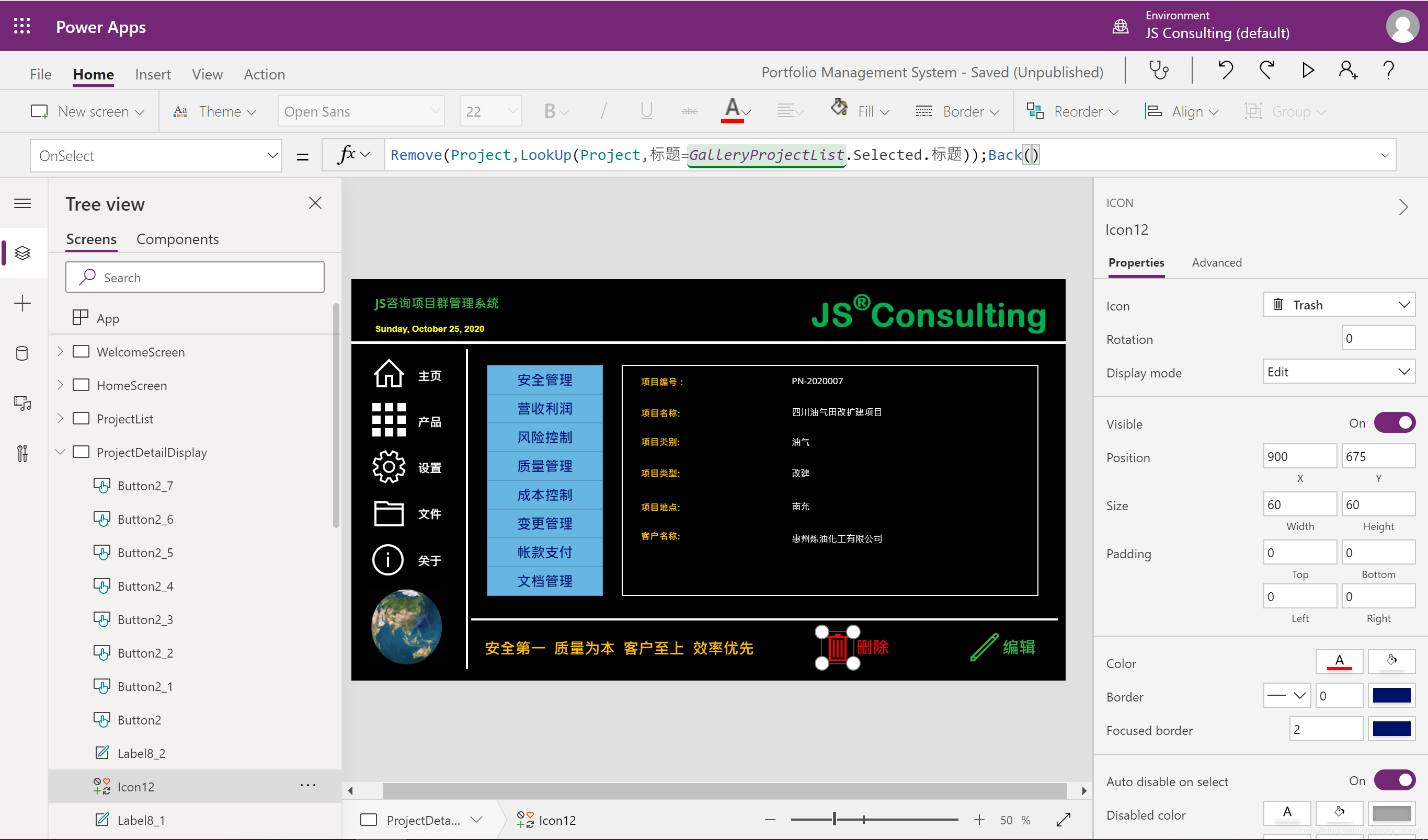Switch to the Components tab
This screenshot has height=840, width=1428.
coord(177,239)
